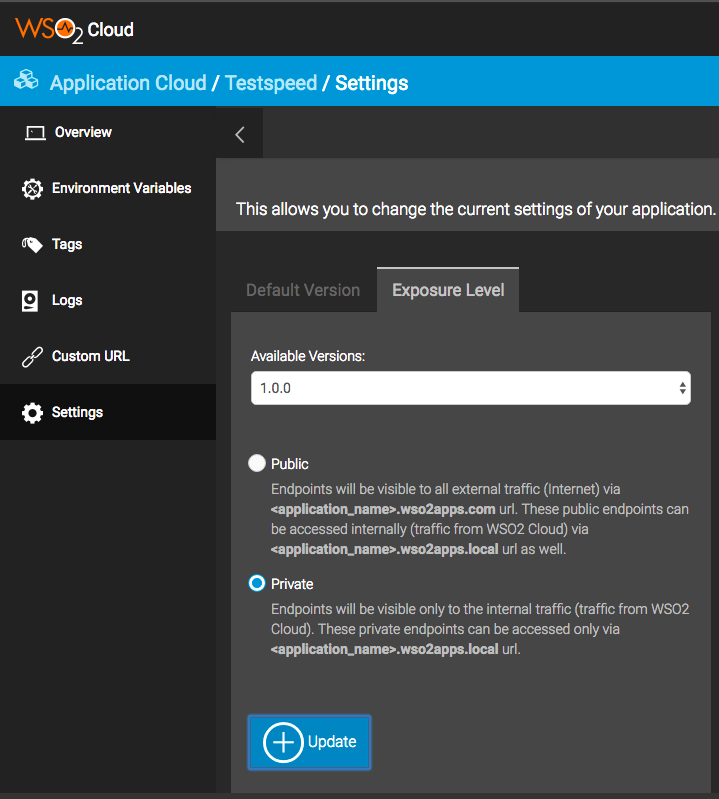Viewport: 719px width, 799px height.
Task: Click the Logs icon in sidebar
Action: [x=31, y=301]
